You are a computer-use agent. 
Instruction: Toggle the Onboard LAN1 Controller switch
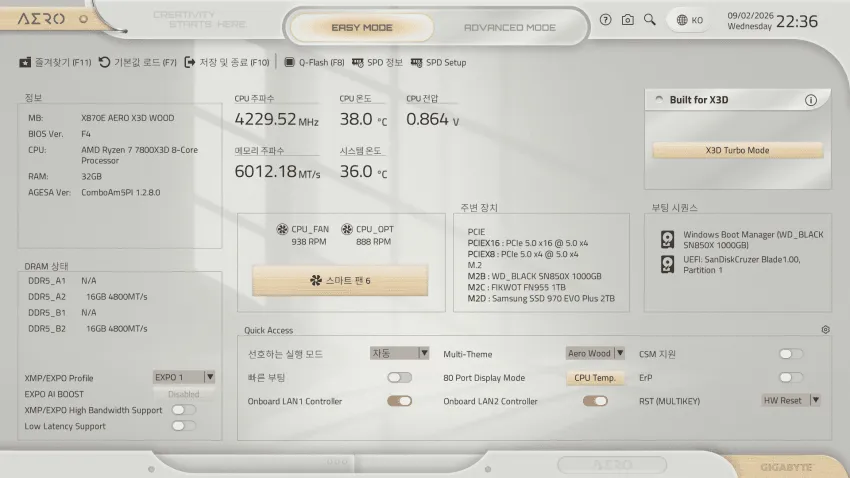(x=400, y=401)
